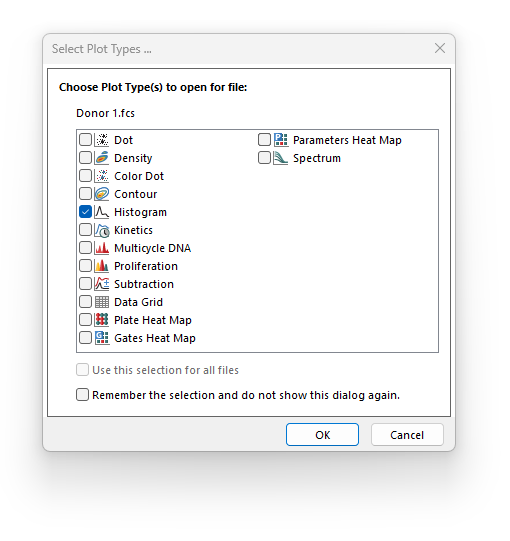Click the Data Grid table icon
Screen dimensions: 510x541
point(102,302)
